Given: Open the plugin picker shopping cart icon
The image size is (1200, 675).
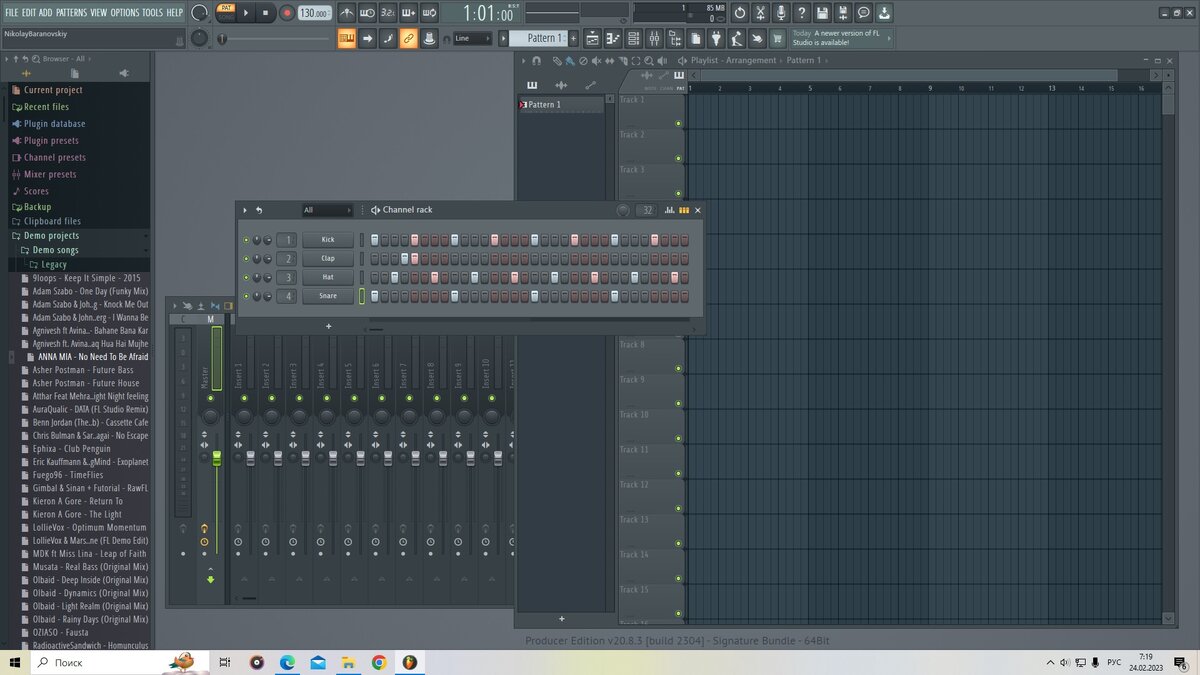Looking at the screenshot, I should tap(777, 38).
